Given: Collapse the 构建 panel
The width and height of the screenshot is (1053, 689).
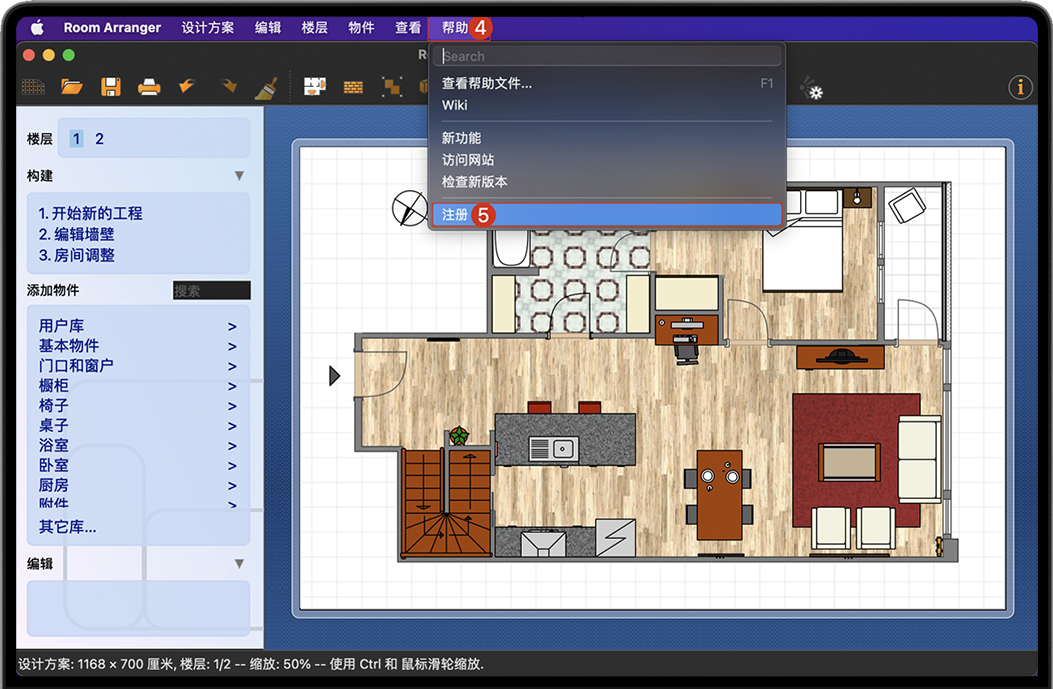Looking at the screenshot, I should coord(238,176).
